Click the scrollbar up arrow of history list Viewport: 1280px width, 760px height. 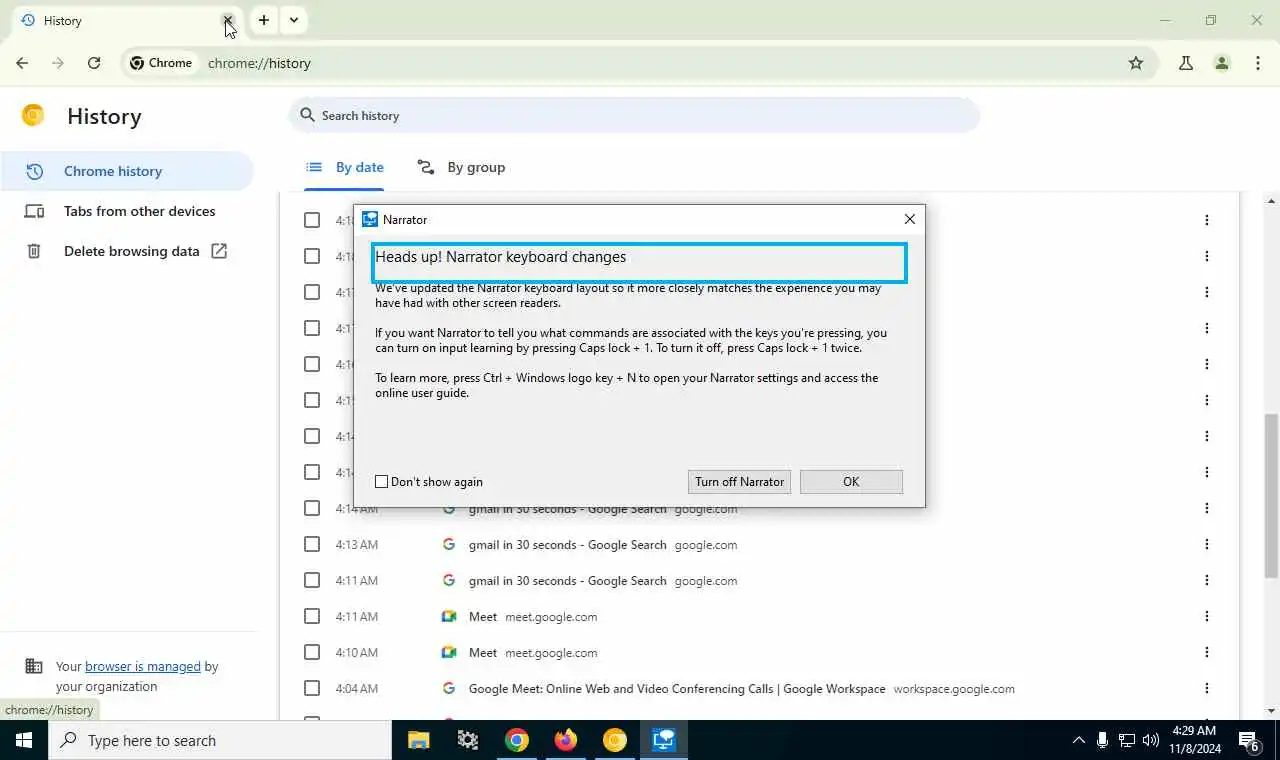(1271, 201)
